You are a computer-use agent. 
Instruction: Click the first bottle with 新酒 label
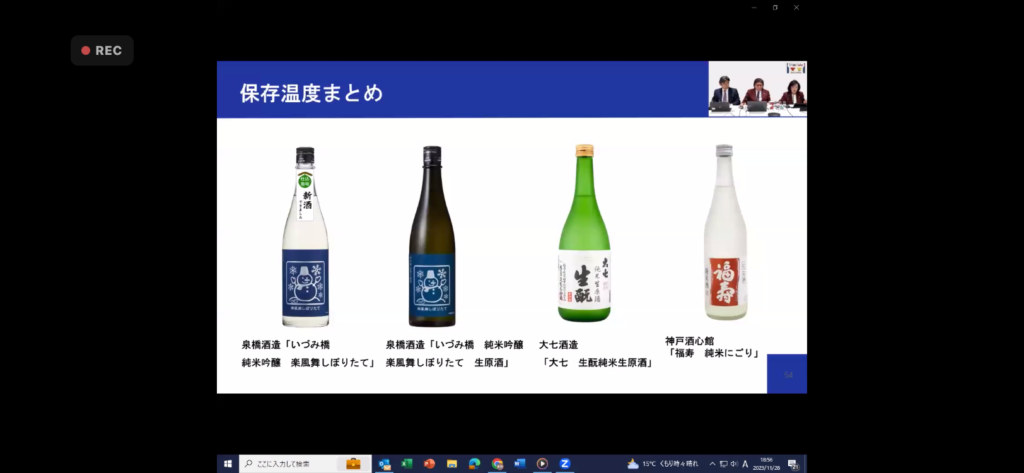[305, 236]
